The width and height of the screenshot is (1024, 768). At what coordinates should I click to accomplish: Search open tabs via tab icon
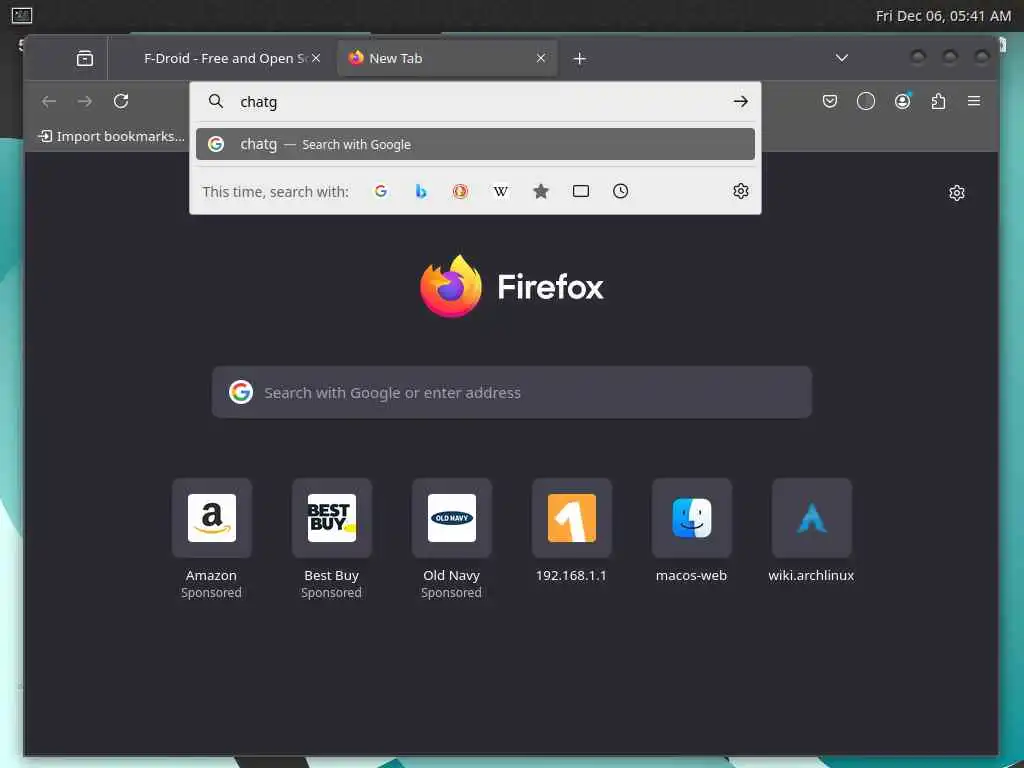click(x=581, y=191)
